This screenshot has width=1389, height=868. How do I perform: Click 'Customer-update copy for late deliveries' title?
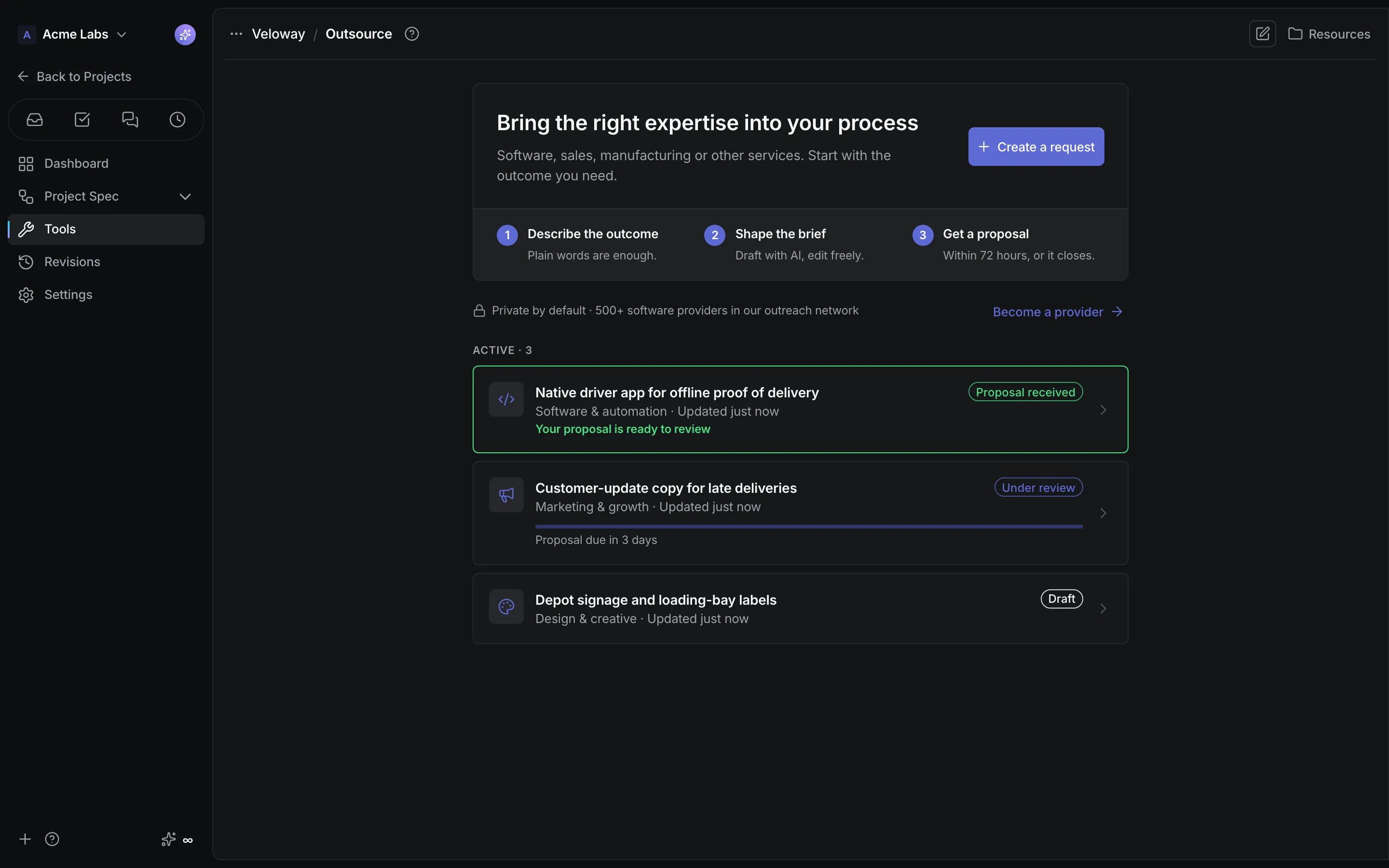pyautogui.click(x=666, y=488)
